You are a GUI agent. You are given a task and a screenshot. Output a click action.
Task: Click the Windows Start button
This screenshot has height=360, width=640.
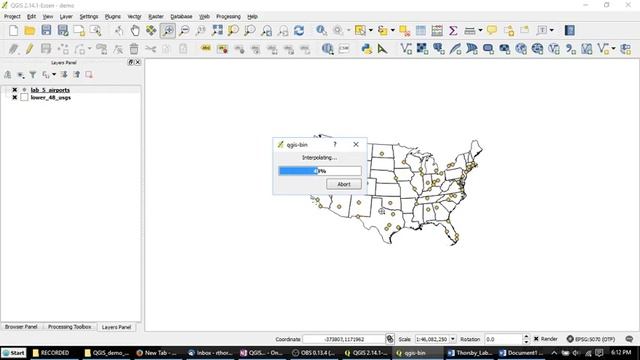click(13, 353)
